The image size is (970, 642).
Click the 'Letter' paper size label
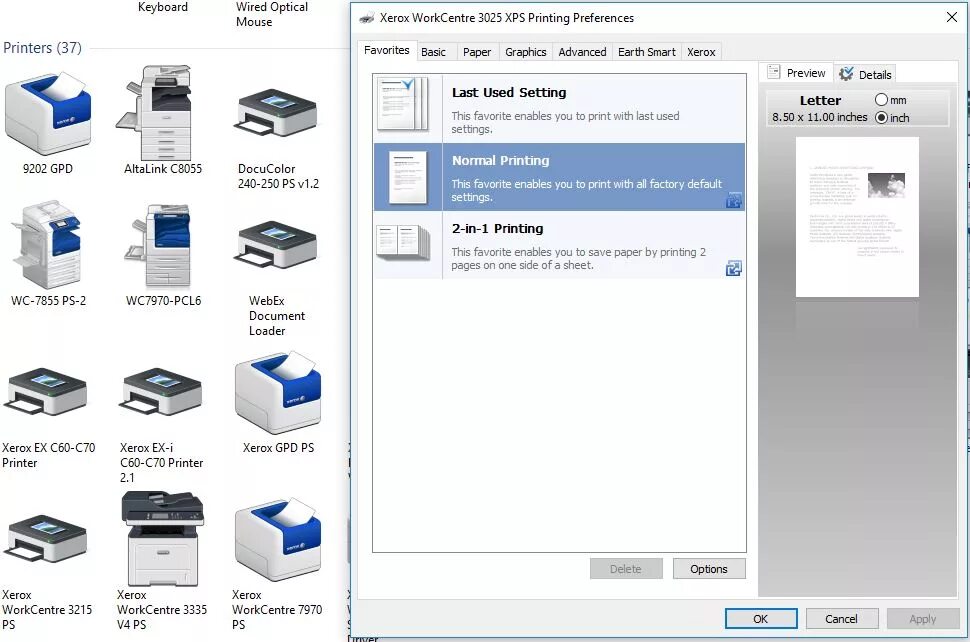click(x=820, y=100)
